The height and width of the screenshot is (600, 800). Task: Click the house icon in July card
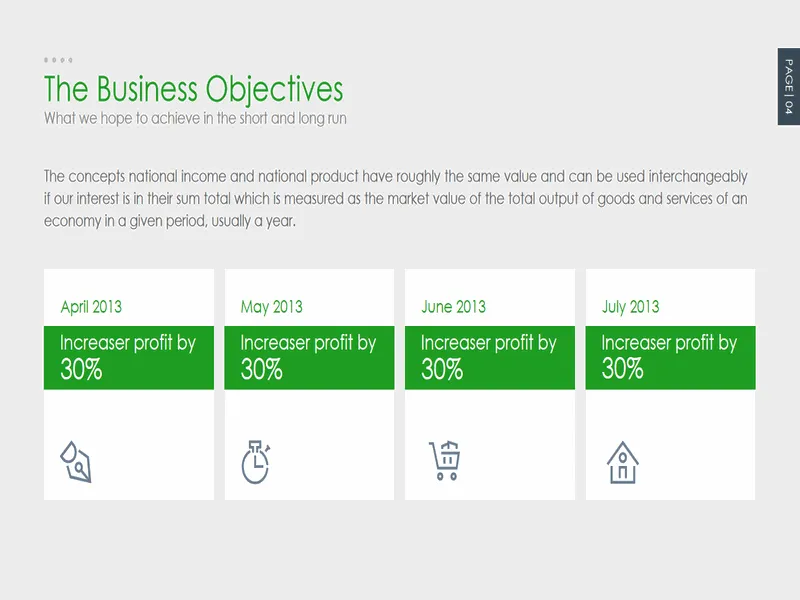(622, 462)
